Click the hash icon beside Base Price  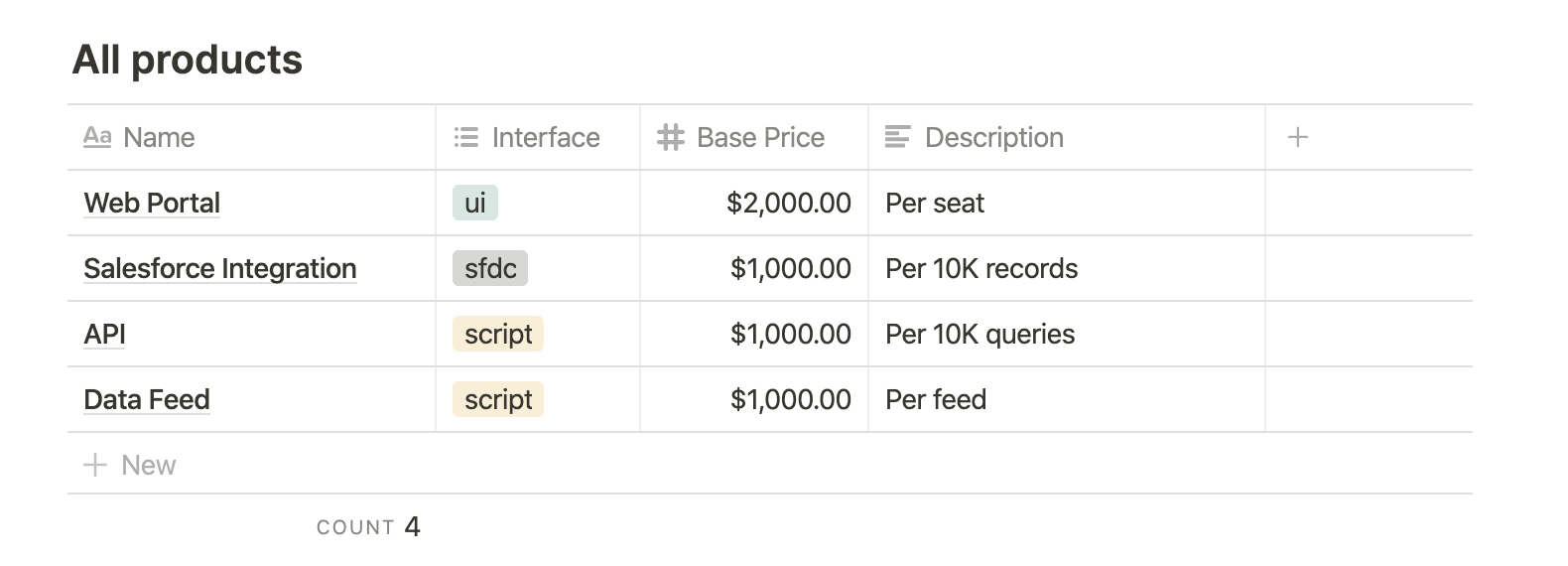point(671,137)
